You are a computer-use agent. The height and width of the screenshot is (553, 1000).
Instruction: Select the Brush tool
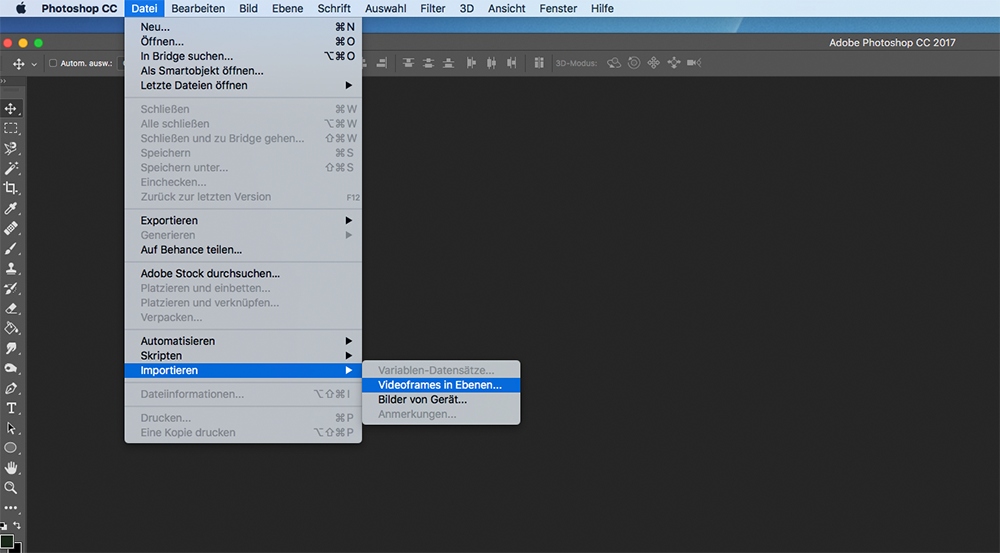click(11, 248)
